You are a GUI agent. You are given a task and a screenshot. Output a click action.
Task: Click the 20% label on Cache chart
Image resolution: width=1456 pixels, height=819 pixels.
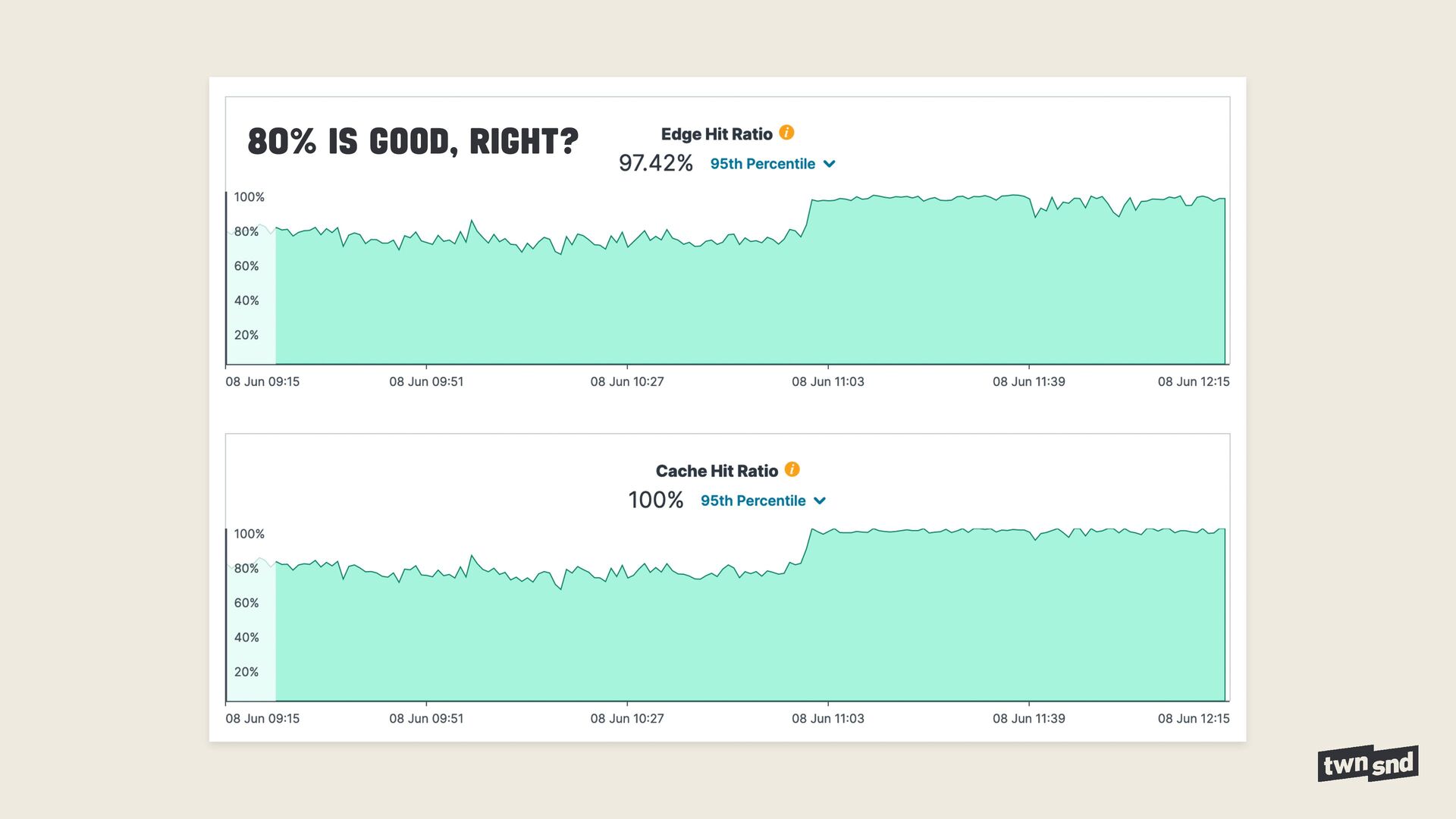[246, 672]
